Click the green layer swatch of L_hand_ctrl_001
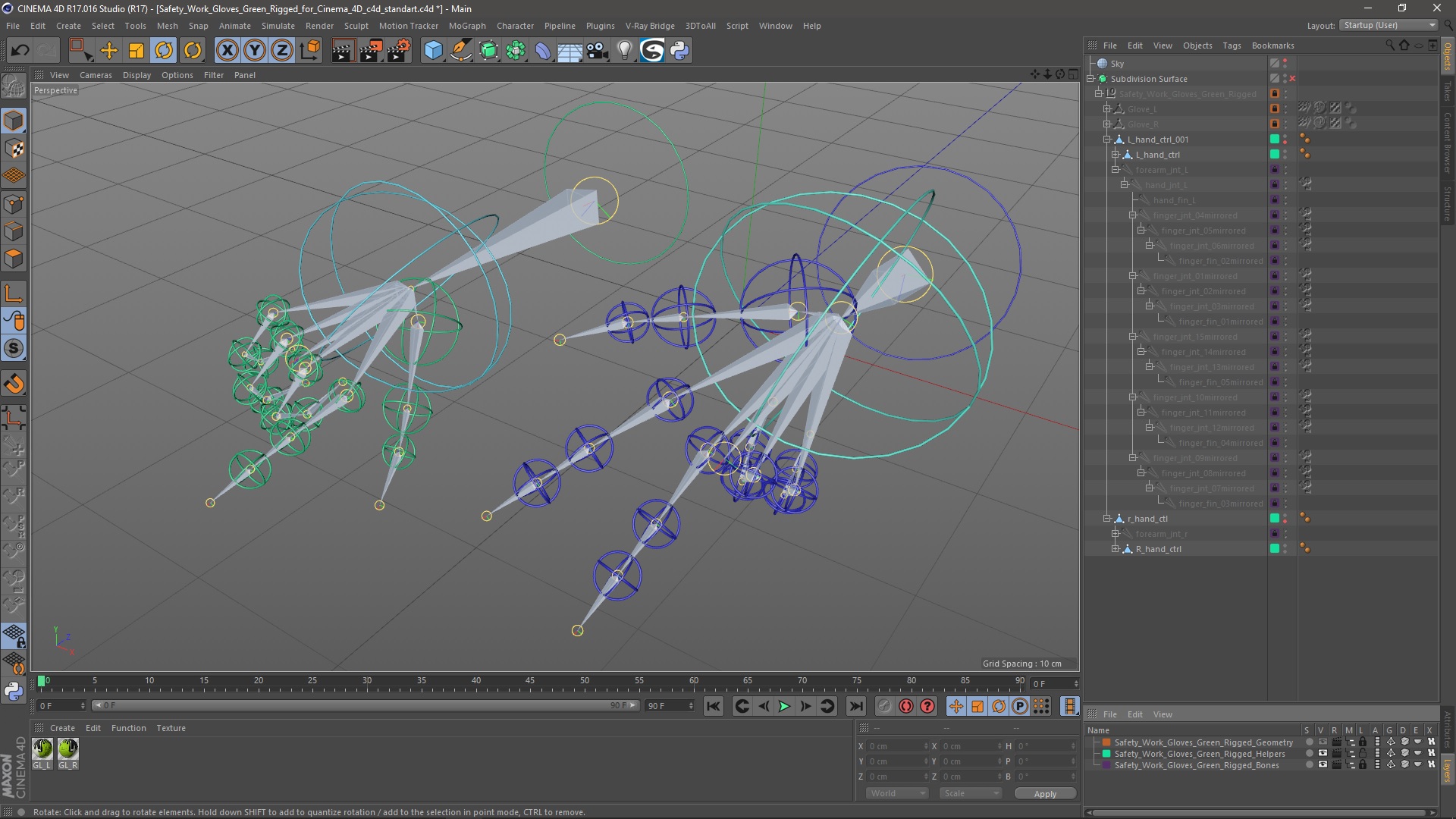 tap(1275, 140)
